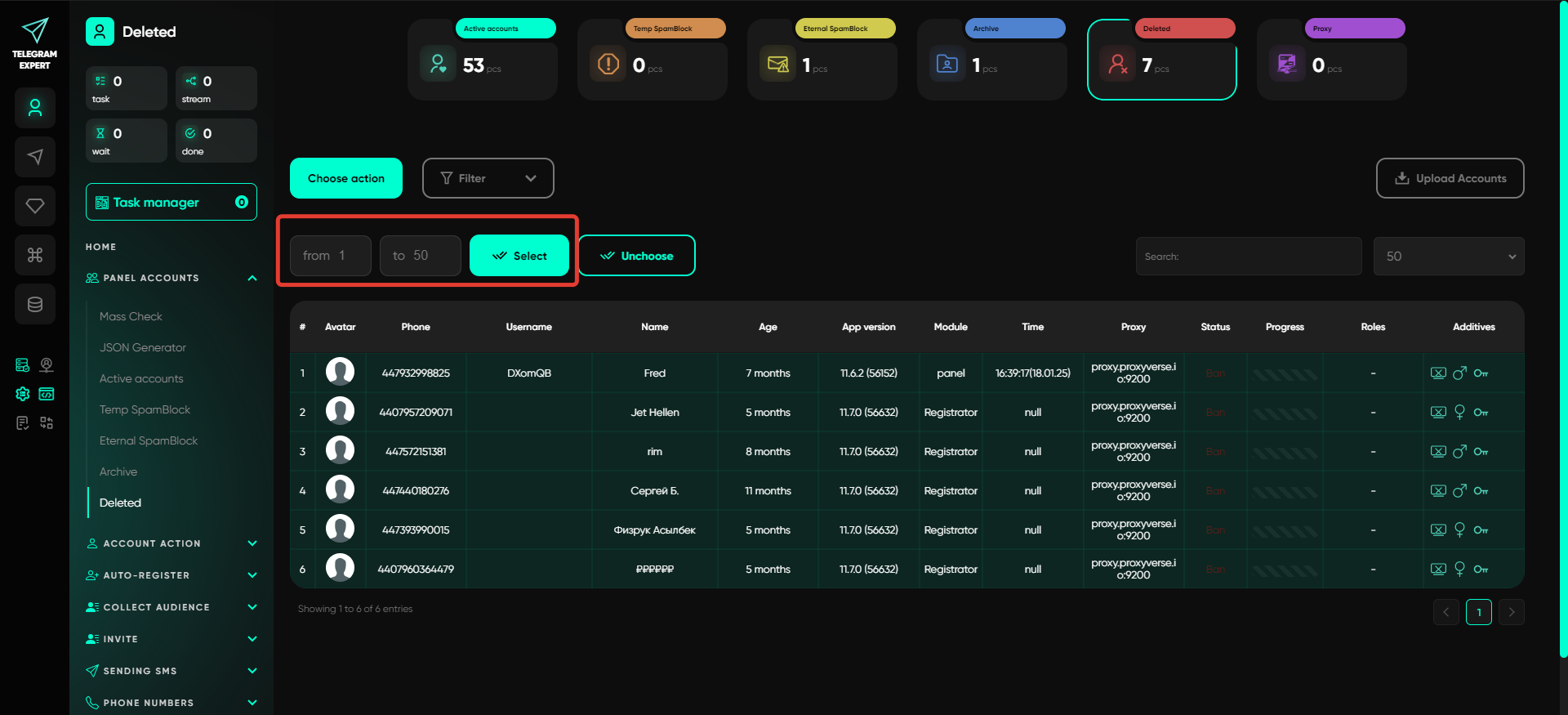Open the green gear settings icon
The width and height of the screenshot is (1568, 715).
pyautogui.click(x=23, y=394)
